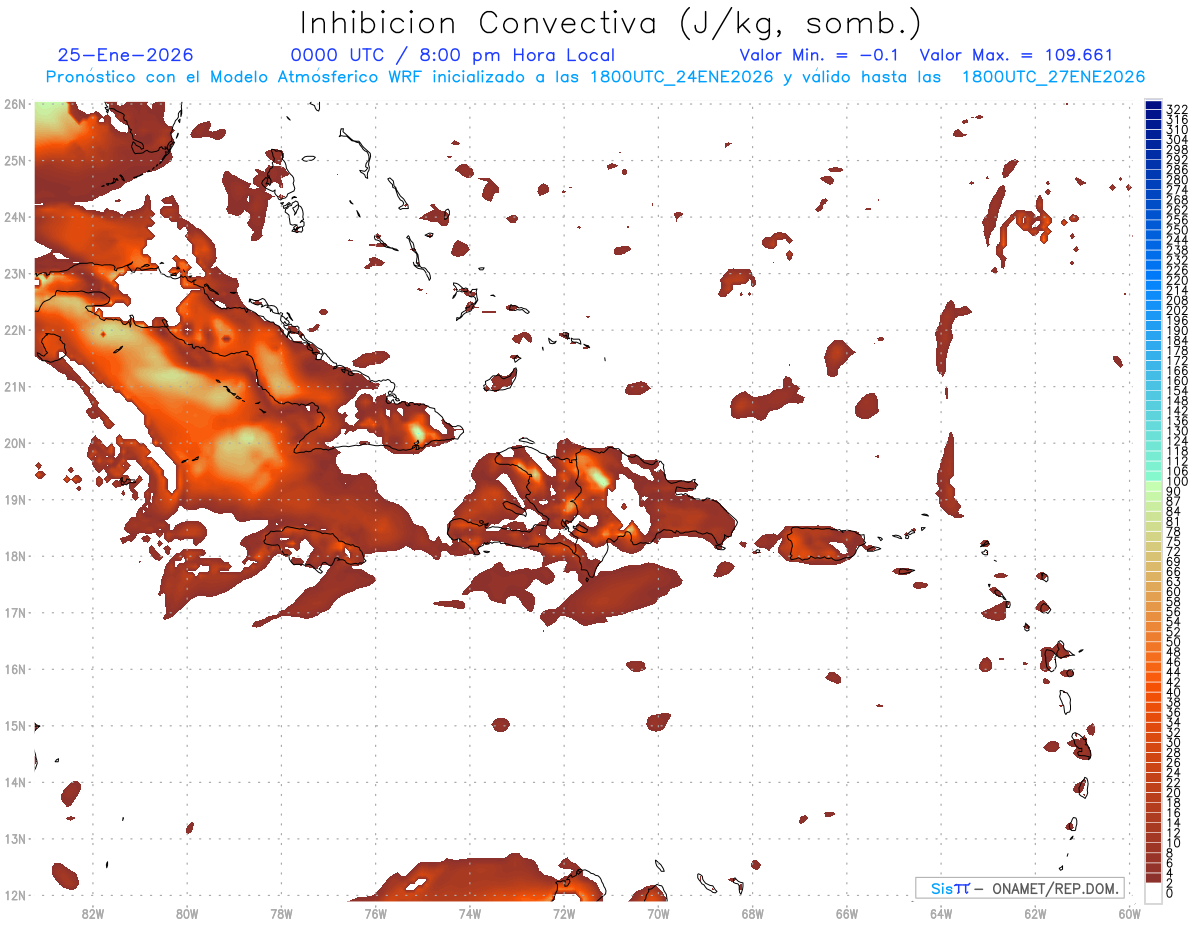
Task: Click the '64W' longitude label
Action: click(x=940, y=912)
